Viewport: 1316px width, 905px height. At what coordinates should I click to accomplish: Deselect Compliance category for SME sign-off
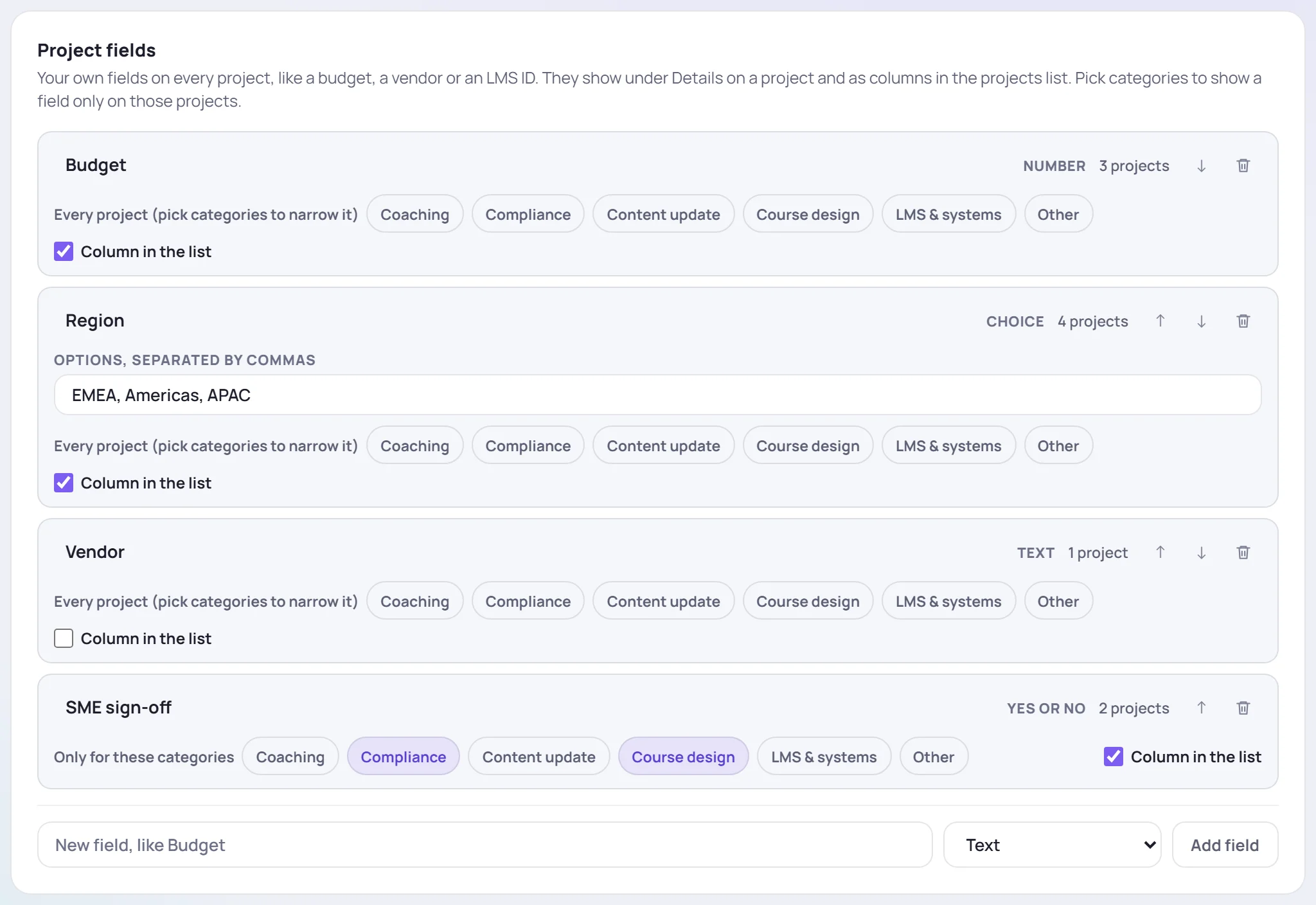coord(403,757)
